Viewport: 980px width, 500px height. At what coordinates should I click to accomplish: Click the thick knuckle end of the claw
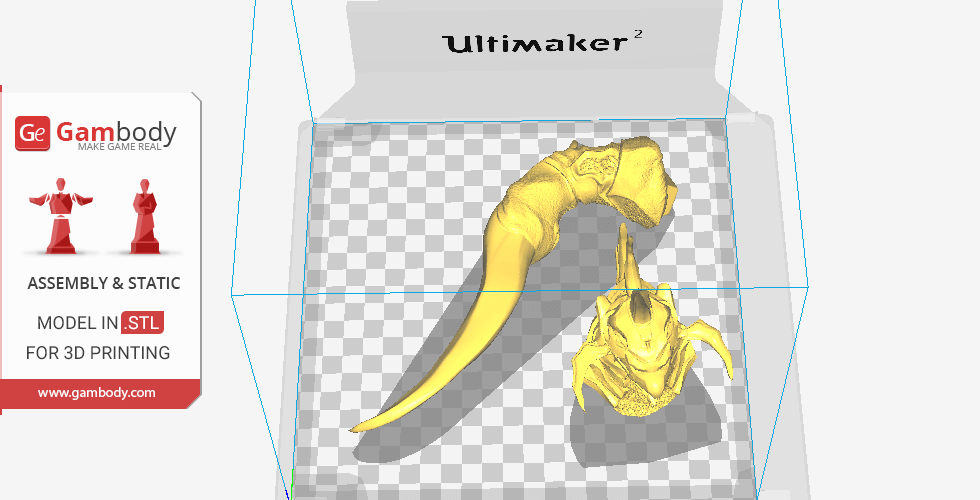pos(640,175)
